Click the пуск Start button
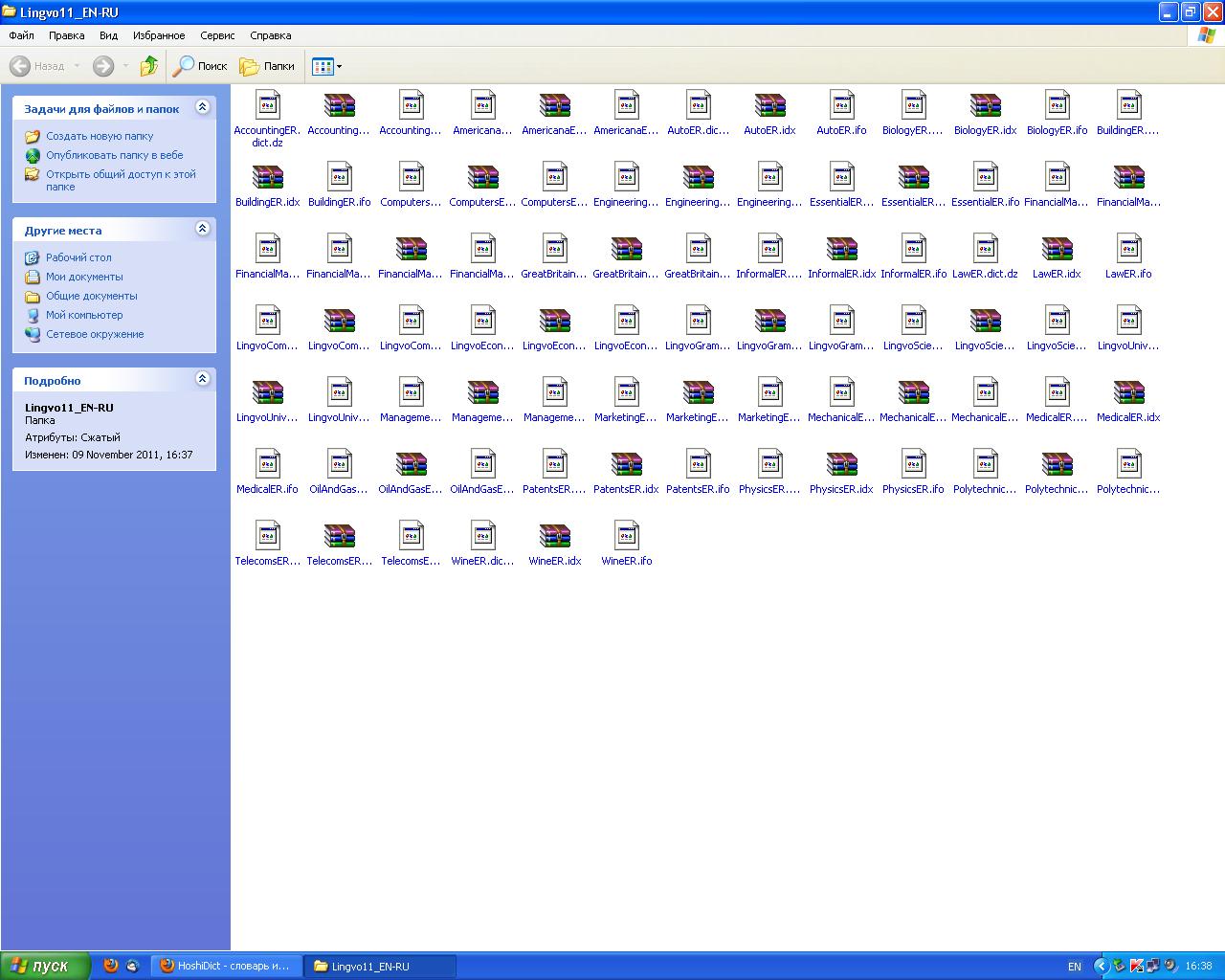This screenshot has width=1225, height=980. [x=46, y=966]
